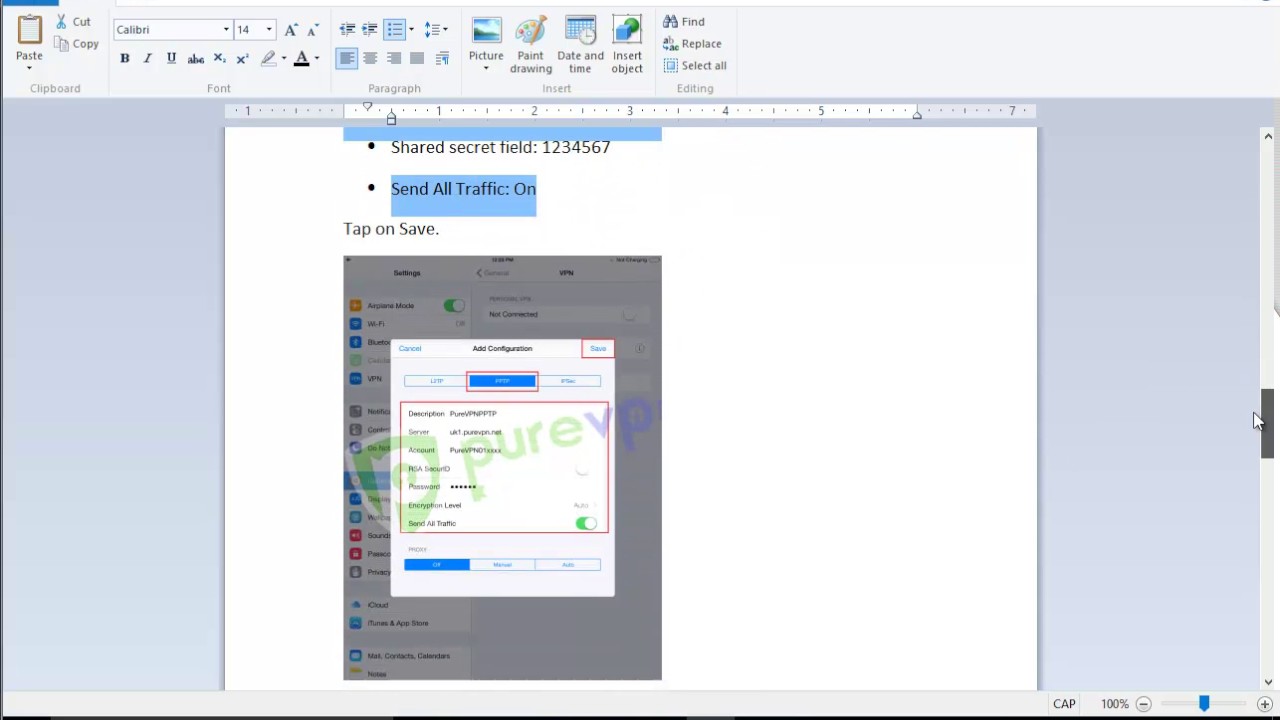The height and width of the screenshot is (720, 1280).
Task: Center align the text
Action: coord(370,59)
